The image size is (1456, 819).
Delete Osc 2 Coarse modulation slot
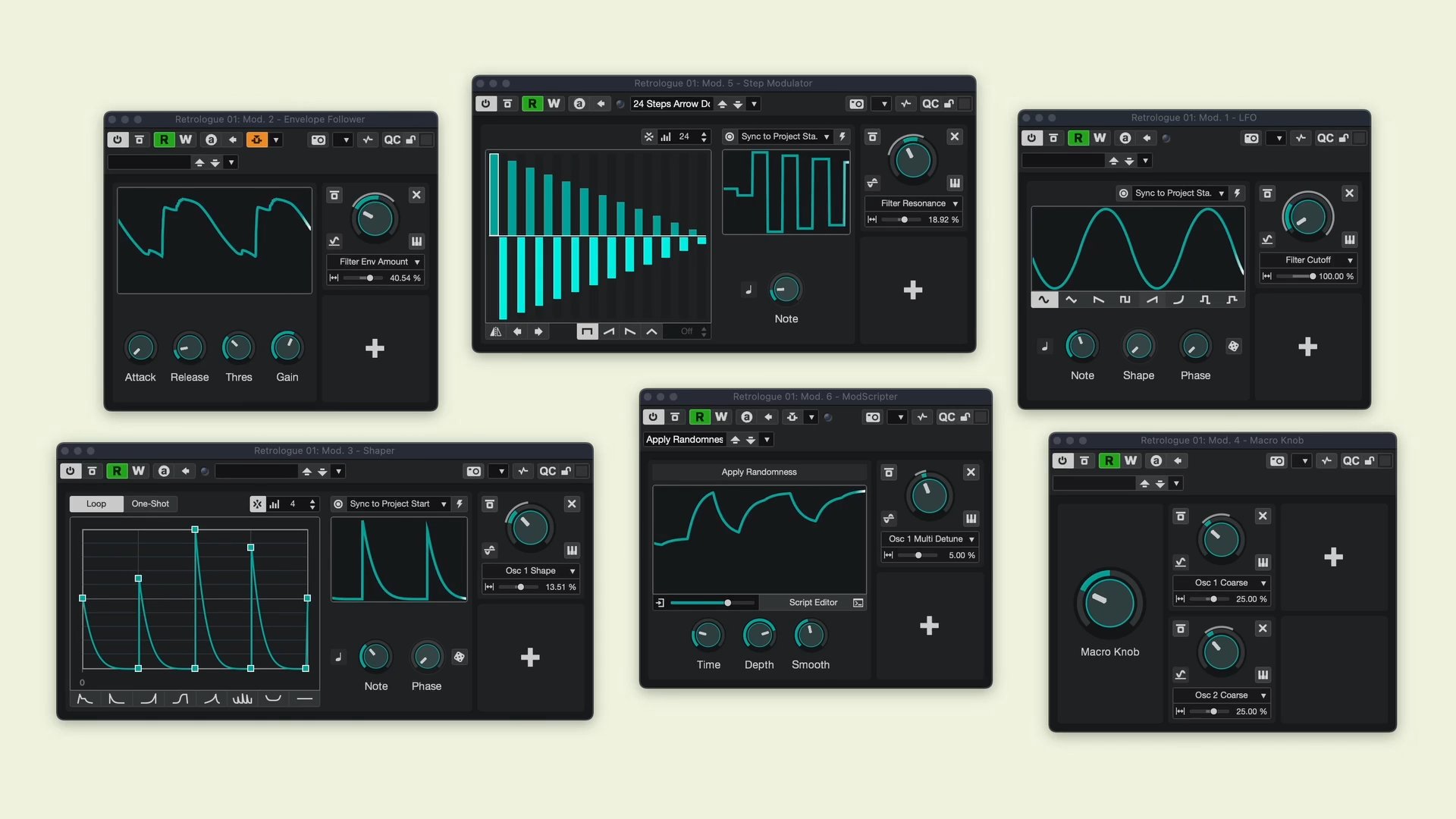pos(1263,629)
